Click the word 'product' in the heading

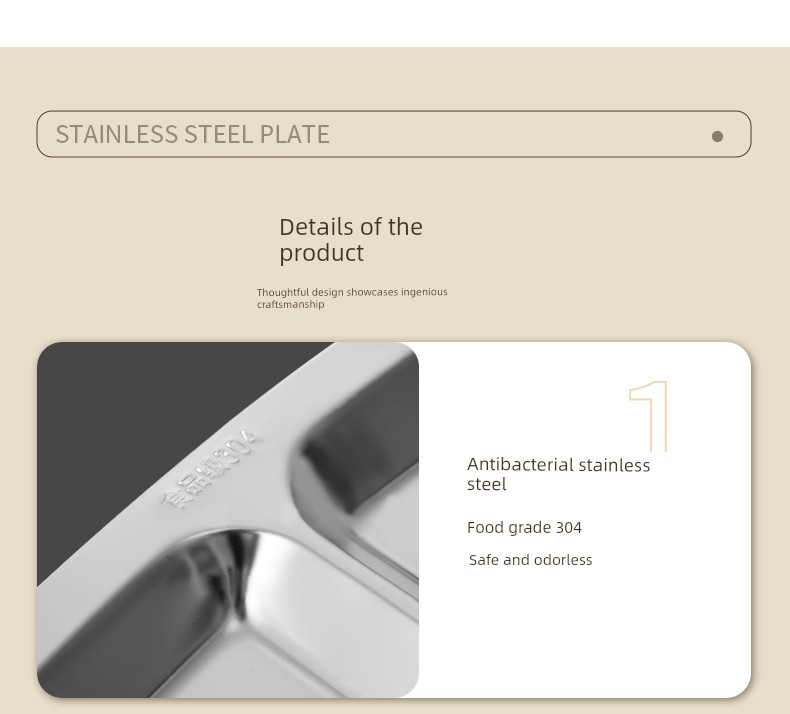(321, 253)
